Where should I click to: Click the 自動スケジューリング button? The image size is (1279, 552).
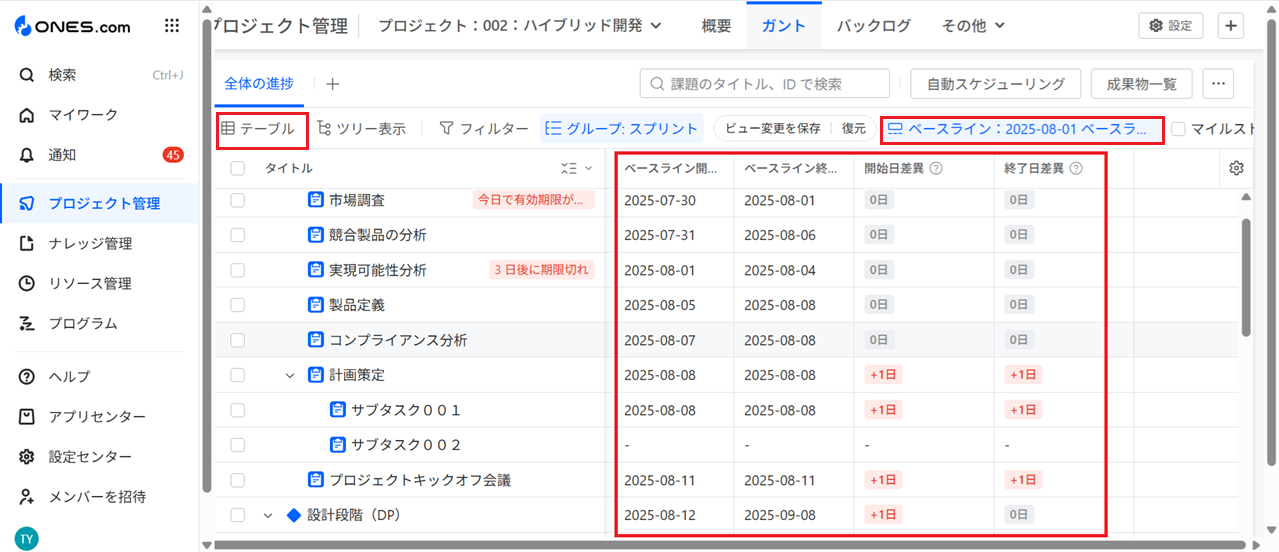point(996,84)
